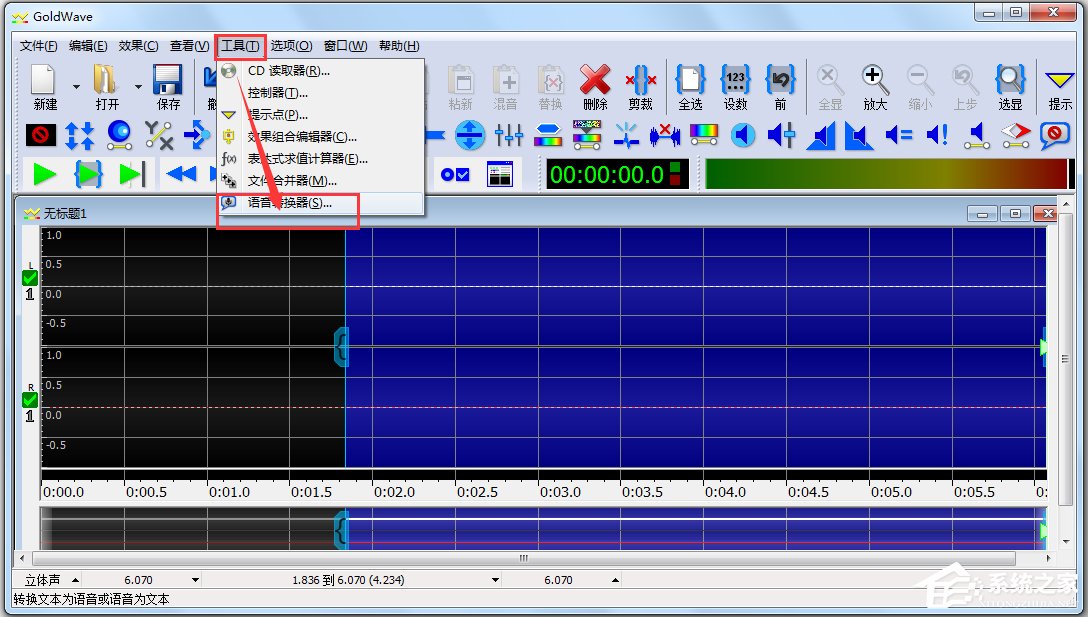Viewport: 1088px width, 617px height.
Task: Click the censor effect icon on black background
Action: coord(41,135)
